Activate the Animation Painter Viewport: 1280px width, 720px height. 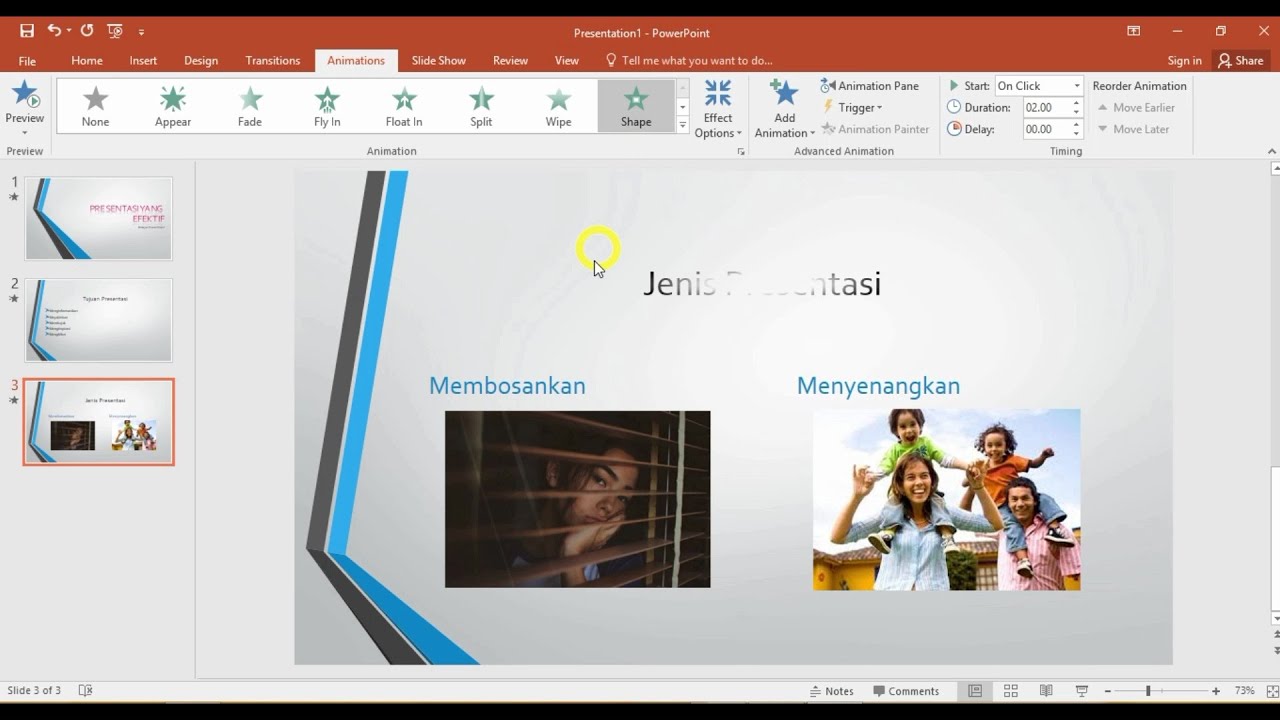point(876,129)
